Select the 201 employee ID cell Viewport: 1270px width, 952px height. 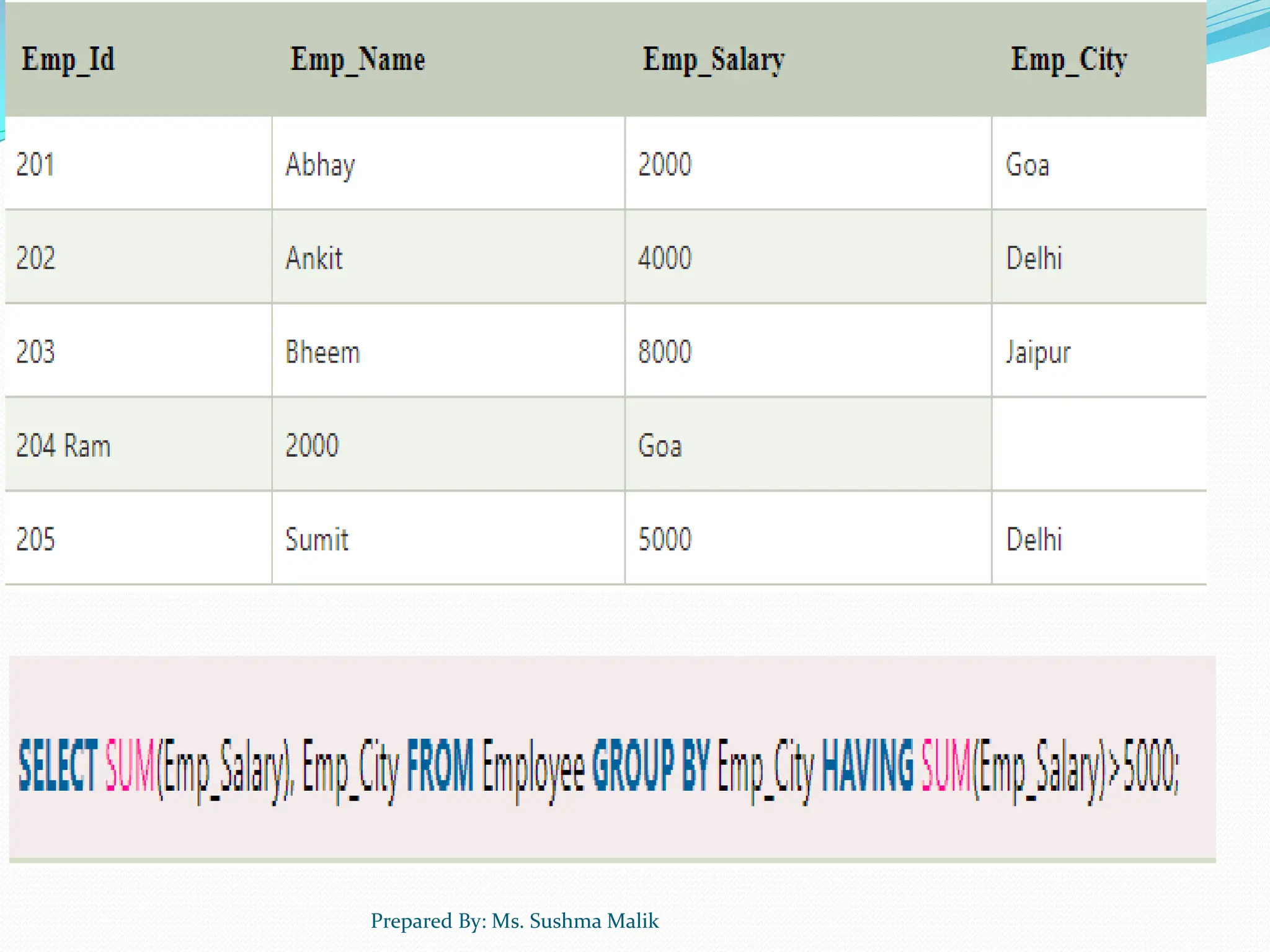point(35,165)
